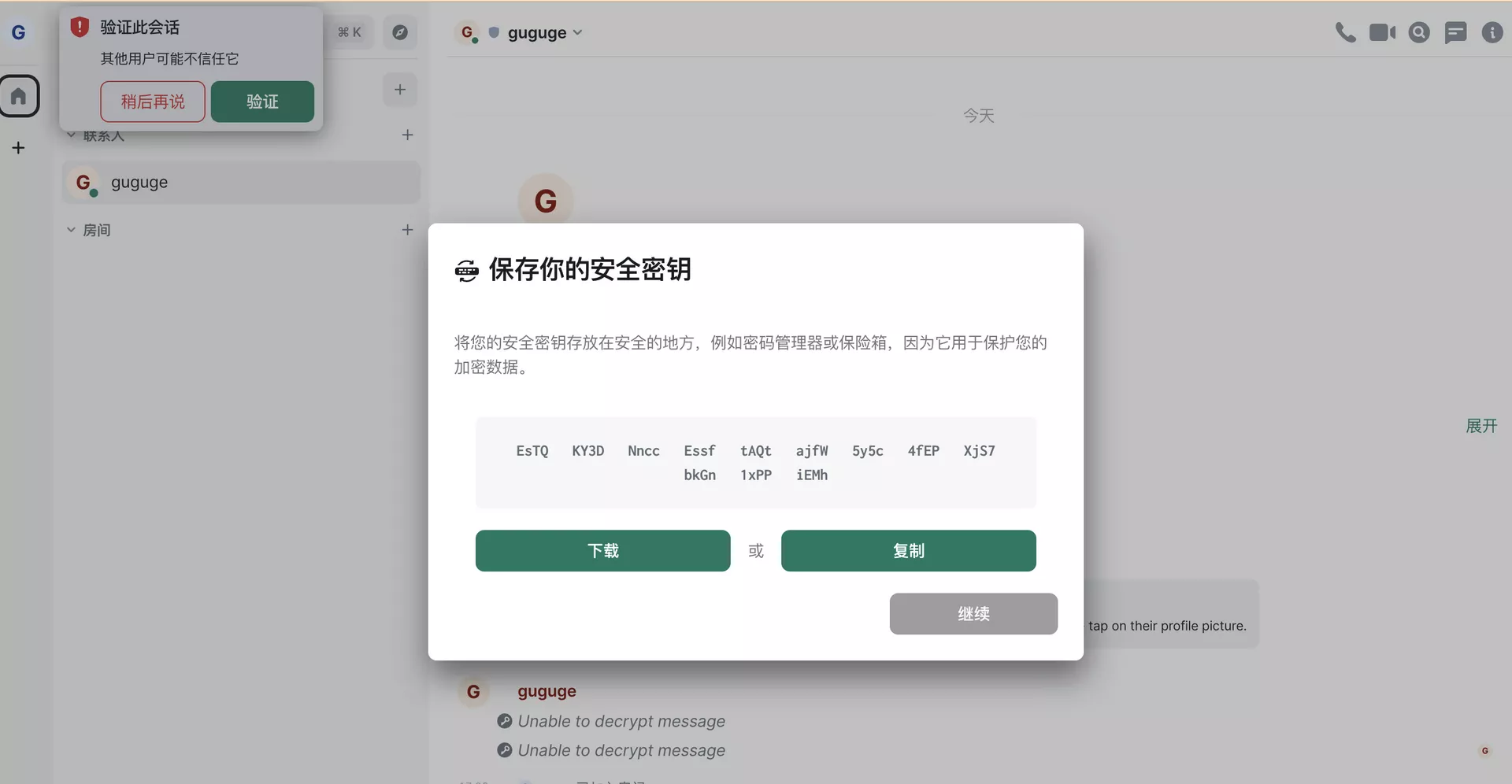
Task: Create a new space with plus icon
Action: click(x=18, y=148)
